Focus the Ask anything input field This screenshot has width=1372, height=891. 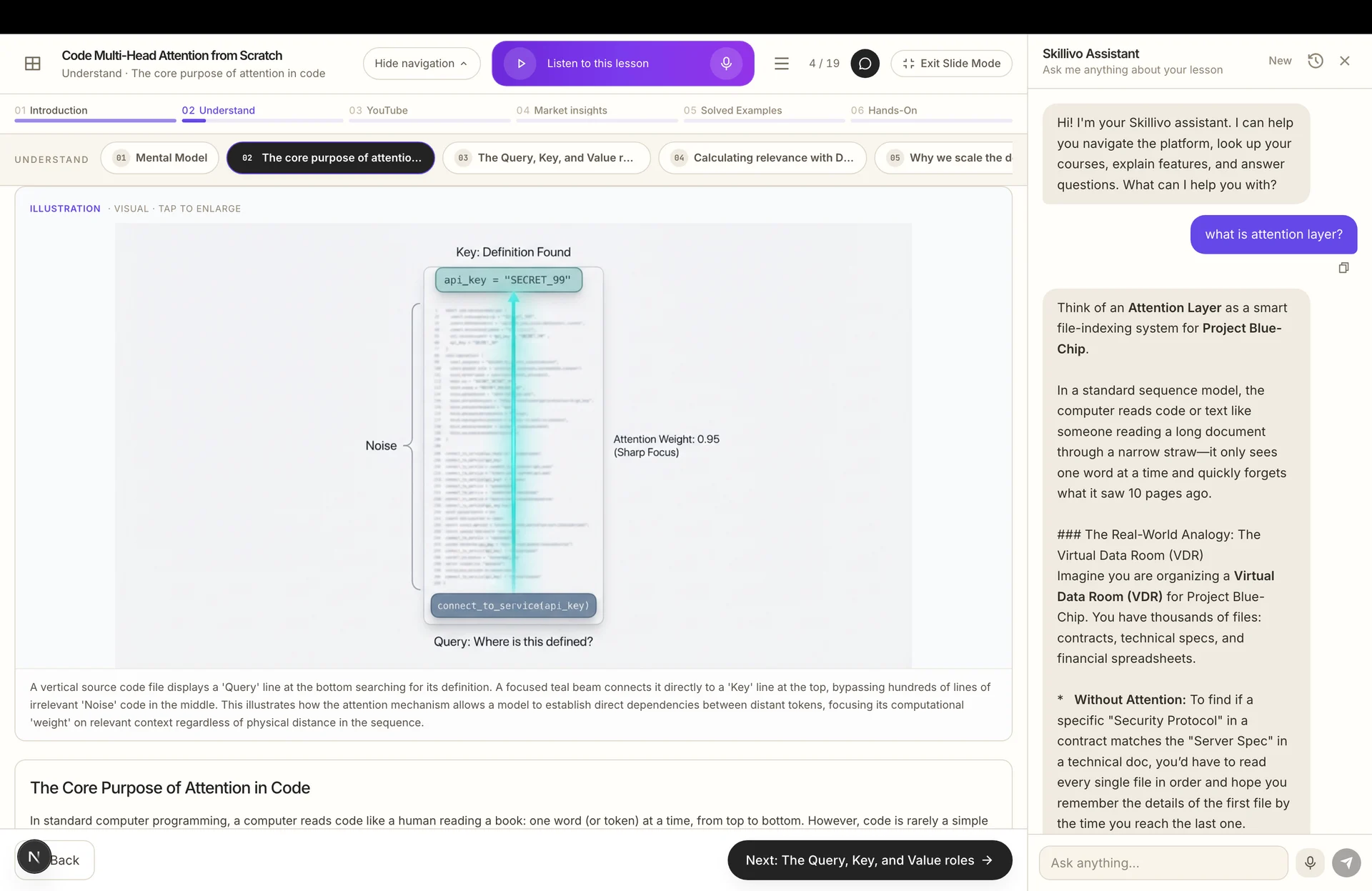coord(1163,862)
